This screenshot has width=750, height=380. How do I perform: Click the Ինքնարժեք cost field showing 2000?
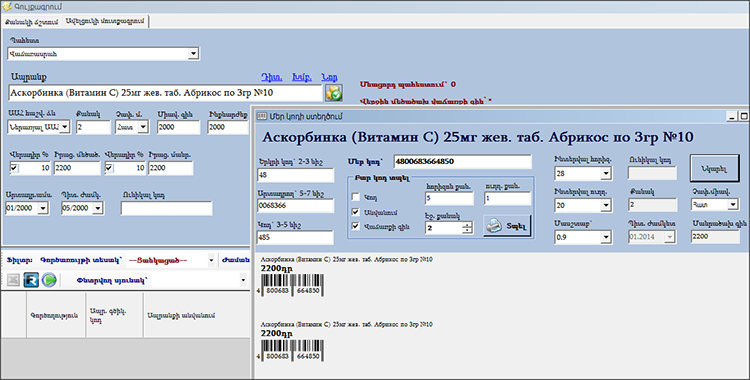(228, 127)
